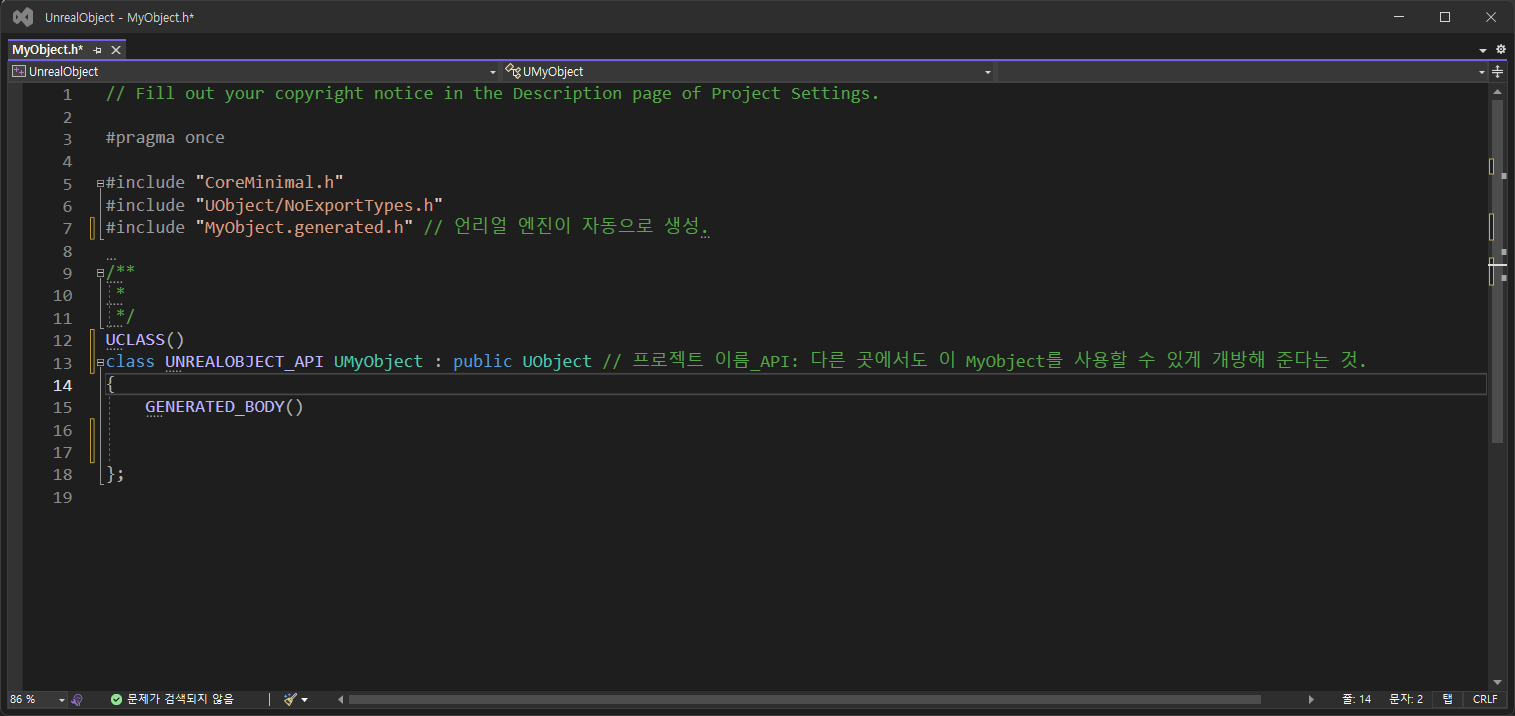
Task: Click the '줄: 14' line indicator
Action: click(1357, 699)
